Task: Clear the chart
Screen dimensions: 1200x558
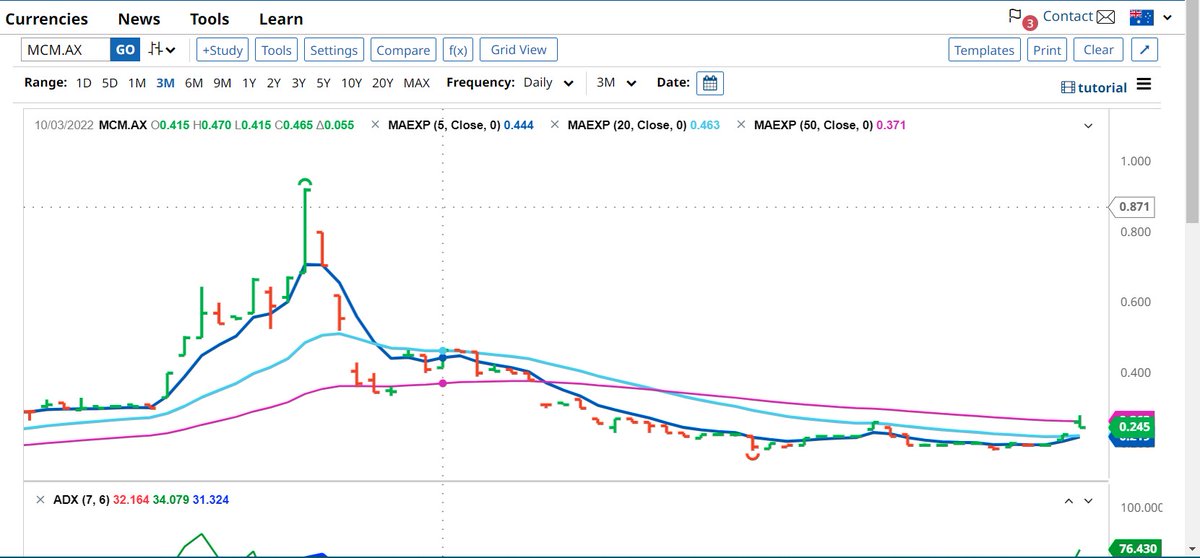Action: coord(1098,50)
